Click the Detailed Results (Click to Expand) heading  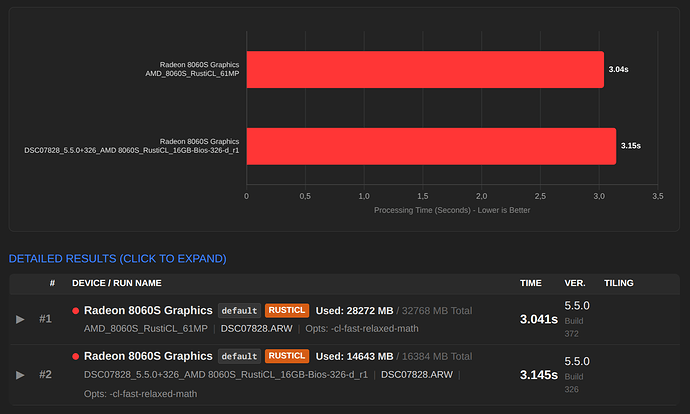pos(117,259)
